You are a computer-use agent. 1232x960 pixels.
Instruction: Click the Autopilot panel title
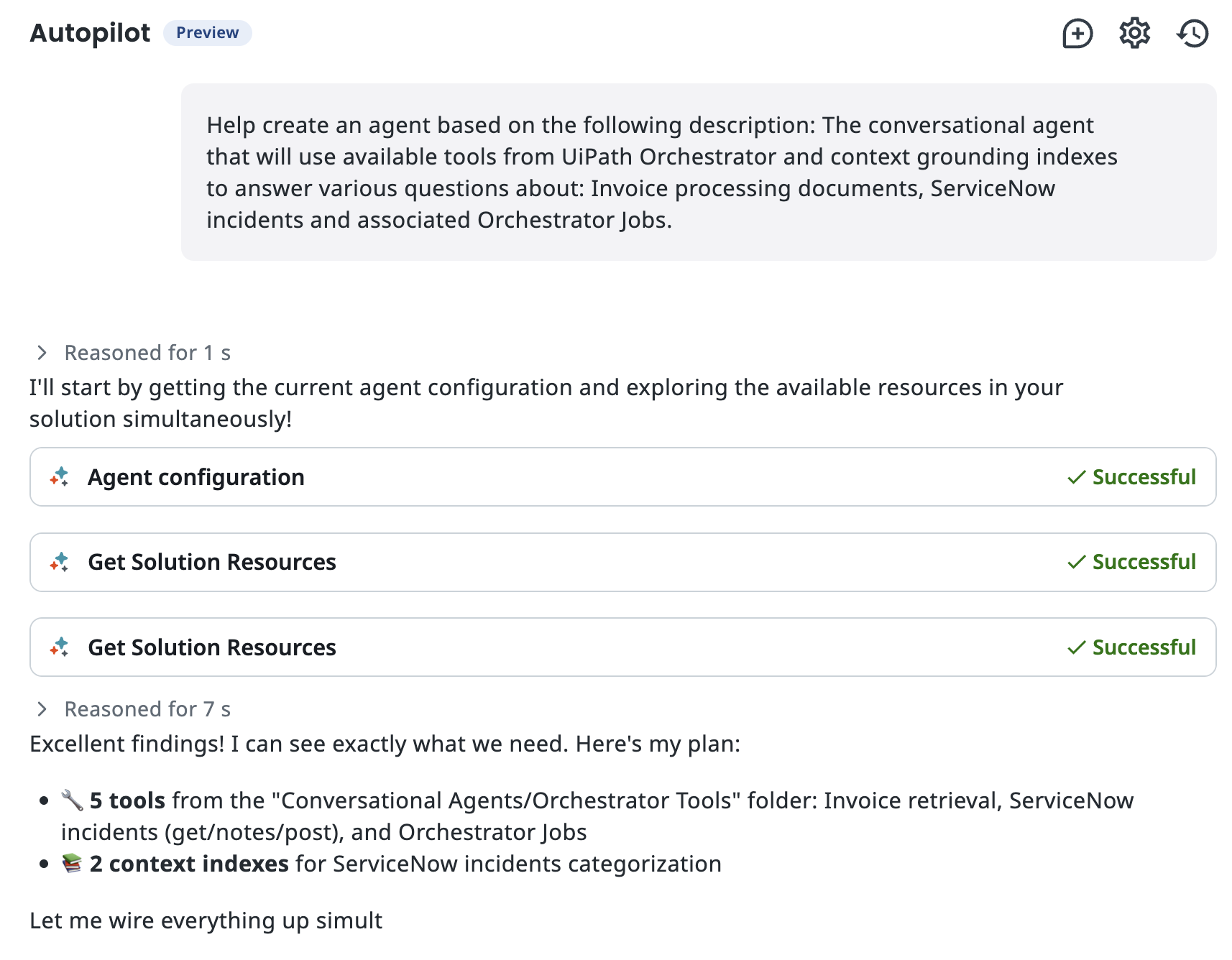[x=90, y=33]
